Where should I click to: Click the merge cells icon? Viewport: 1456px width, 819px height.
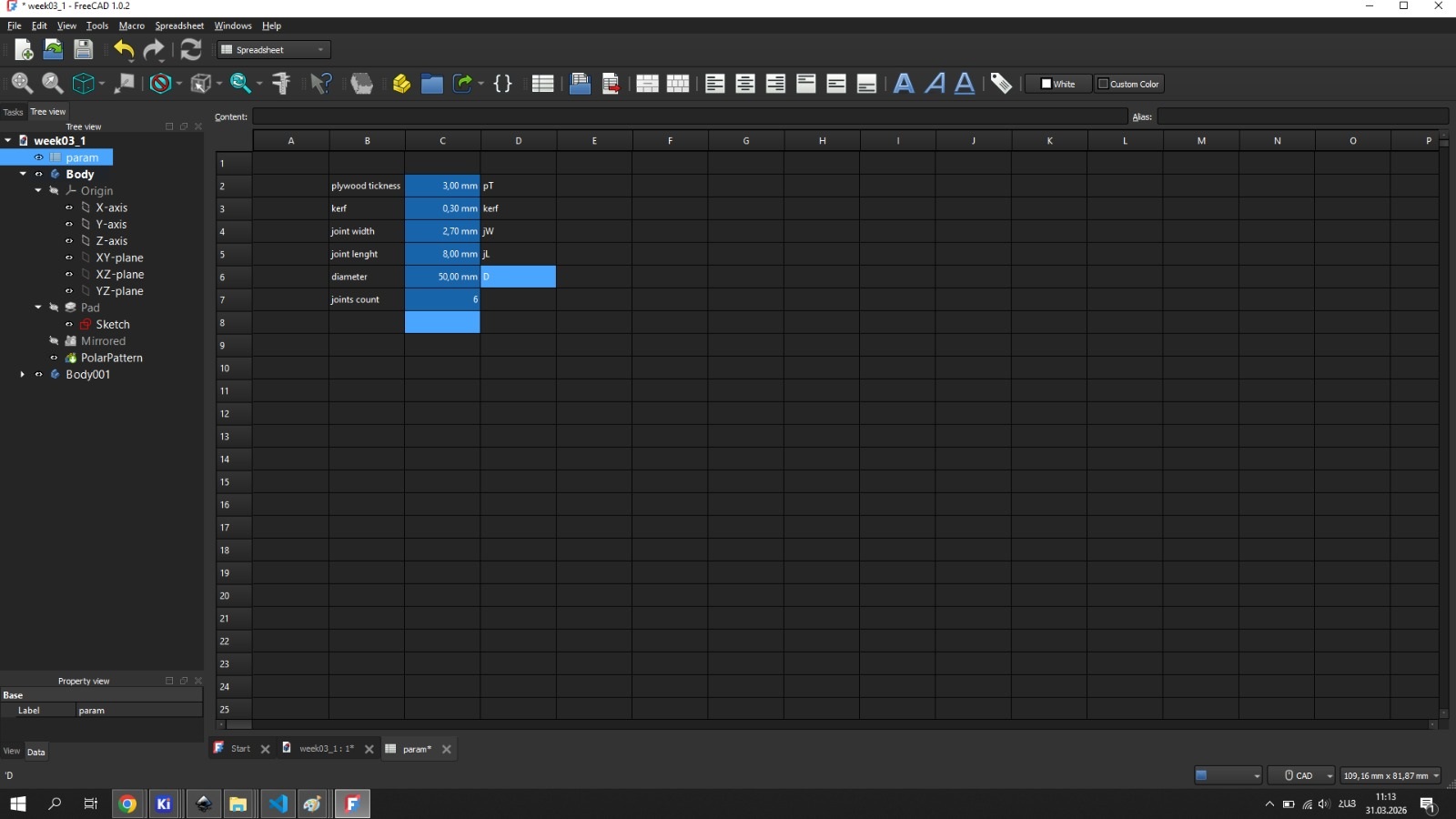pyautogui.click(x=649, y=84)
